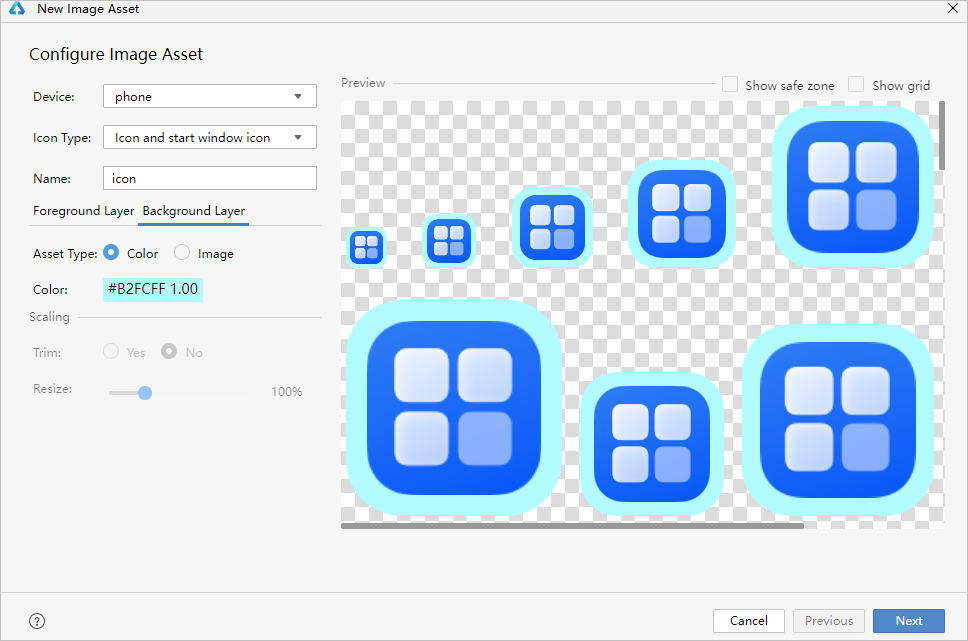Click the DevEco app logo in title bar

point(18,10)
